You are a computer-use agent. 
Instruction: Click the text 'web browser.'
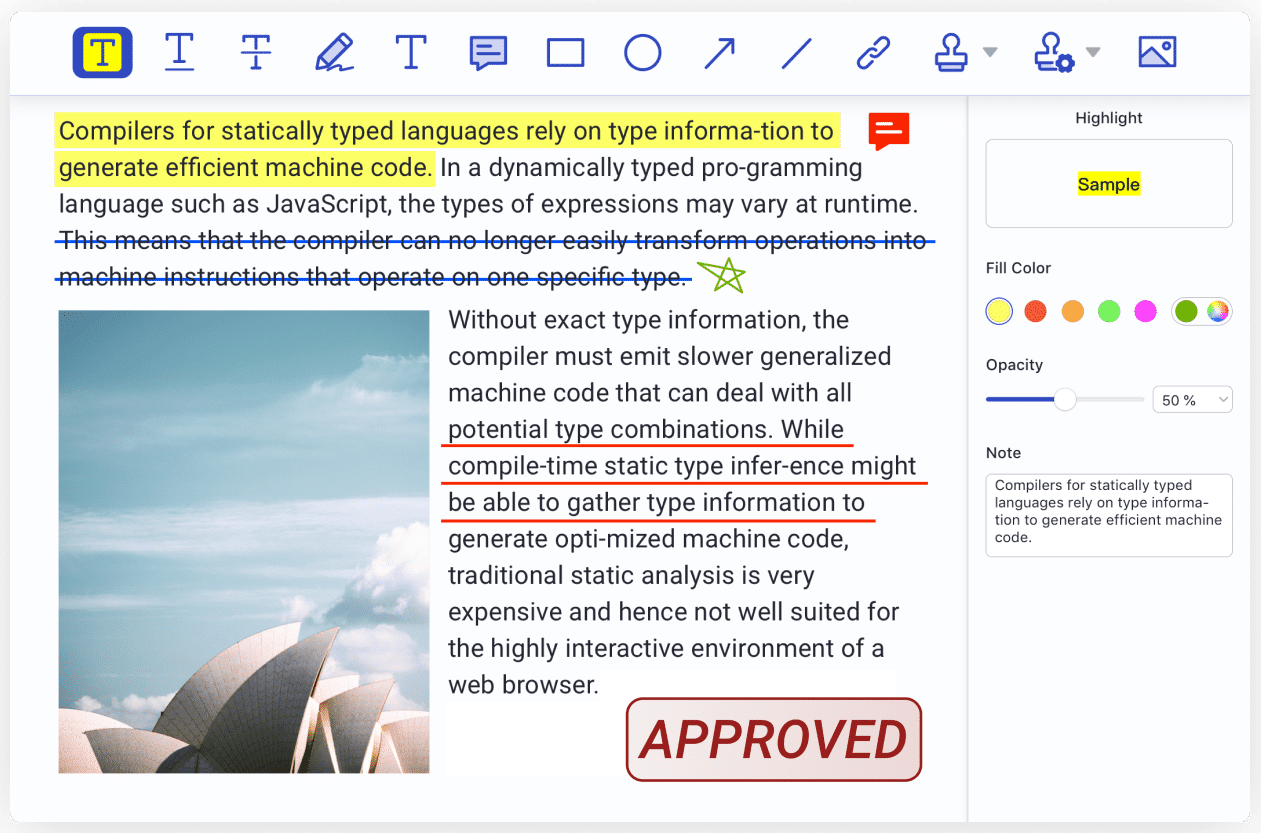[x=523, y=685]
